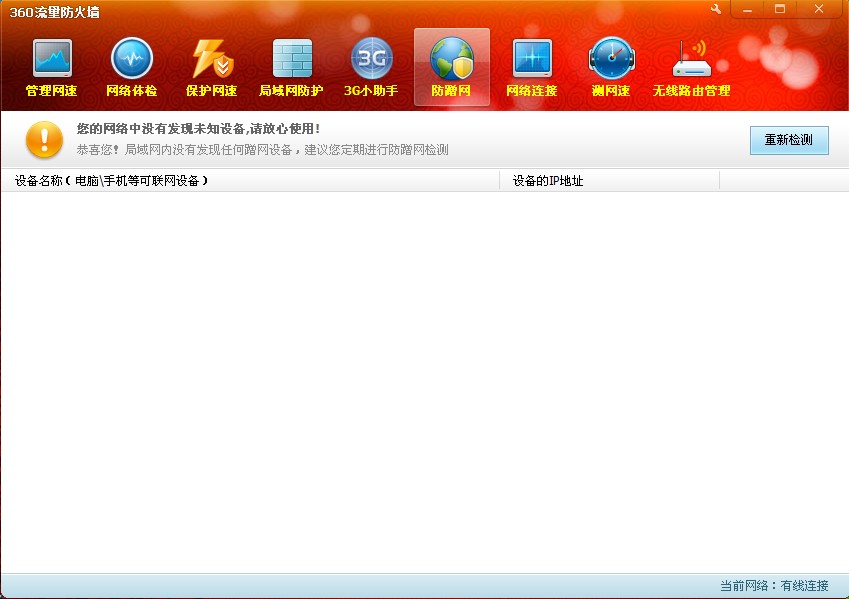
Task: Select the 防蹭网 globe shield icon
Action: click(452, 68)
